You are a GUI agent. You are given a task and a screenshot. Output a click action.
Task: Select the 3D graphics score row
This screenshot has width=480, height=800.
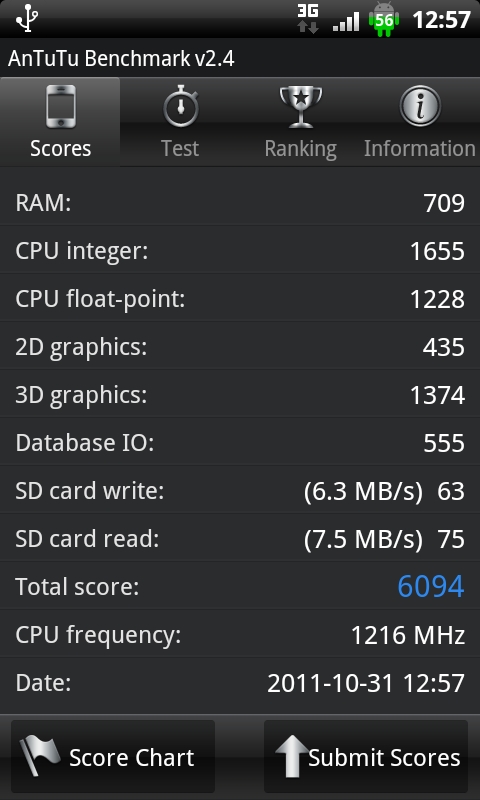tap(240, 395)
